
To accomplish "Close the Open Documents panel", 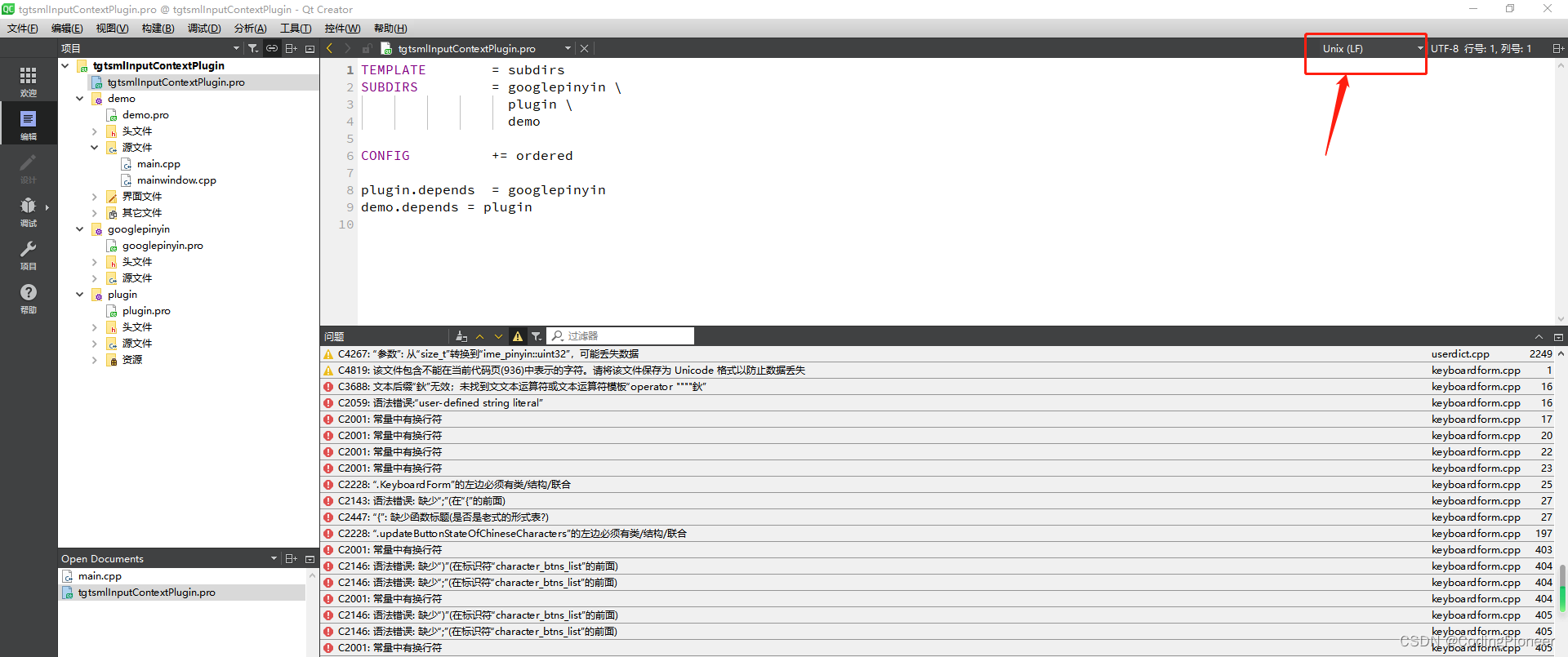I will coord(310,559).
